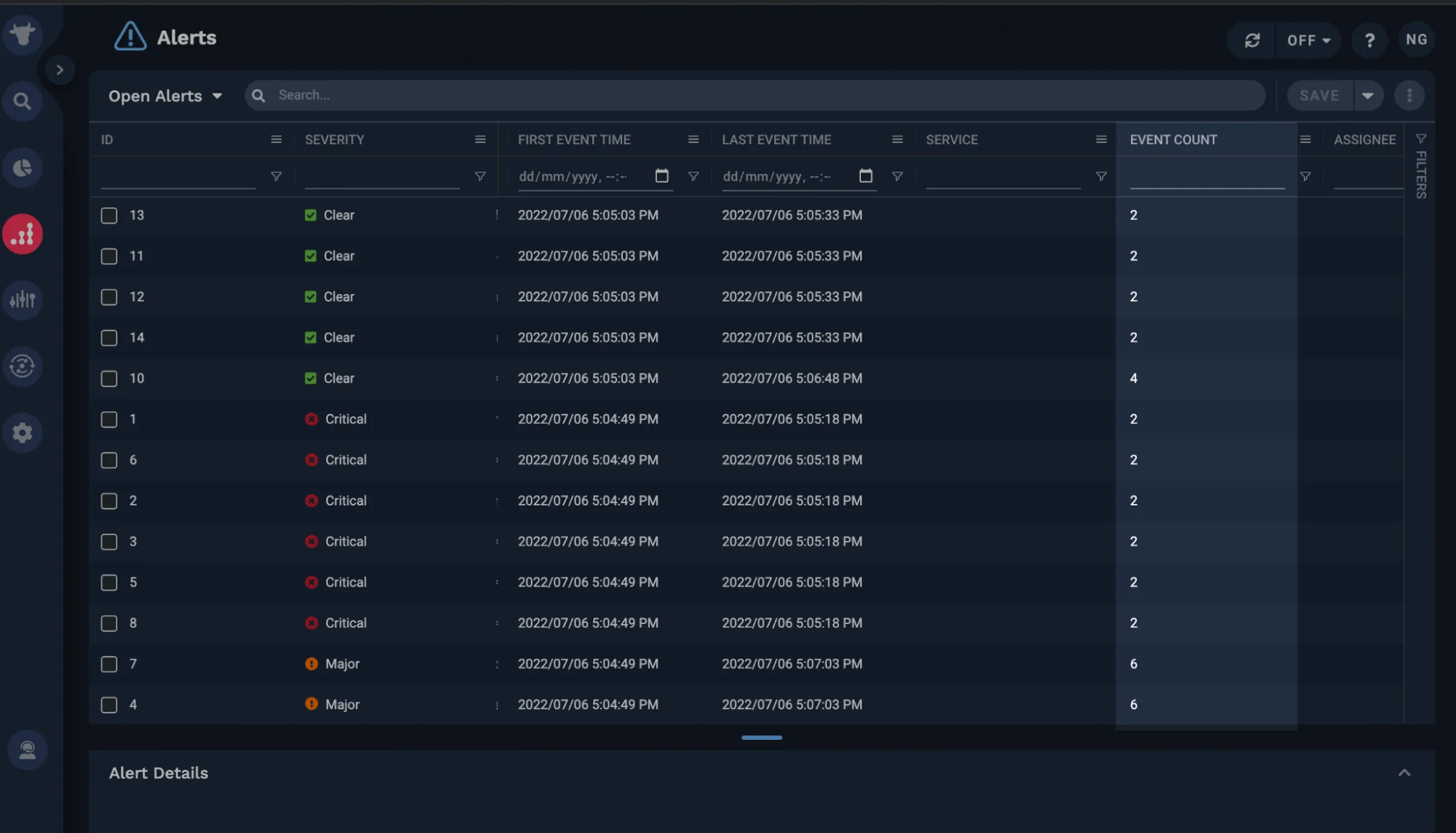Open the ID column menu icon
The height and width of the screenshot is (833, 1456).
(276, 140)
